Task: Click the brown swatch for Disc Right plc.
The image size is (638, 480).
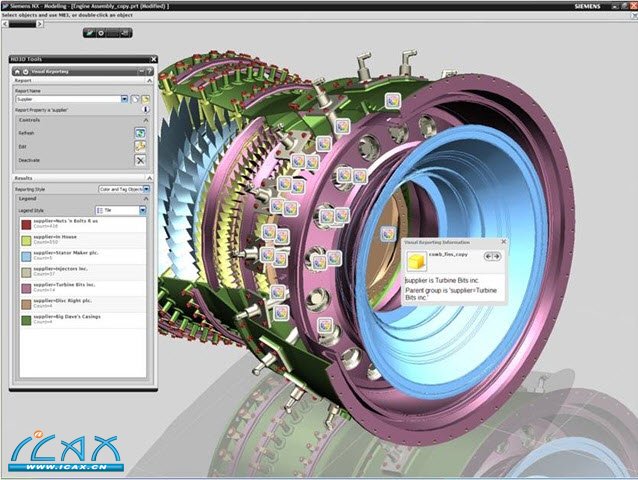Action: [26, 304]
